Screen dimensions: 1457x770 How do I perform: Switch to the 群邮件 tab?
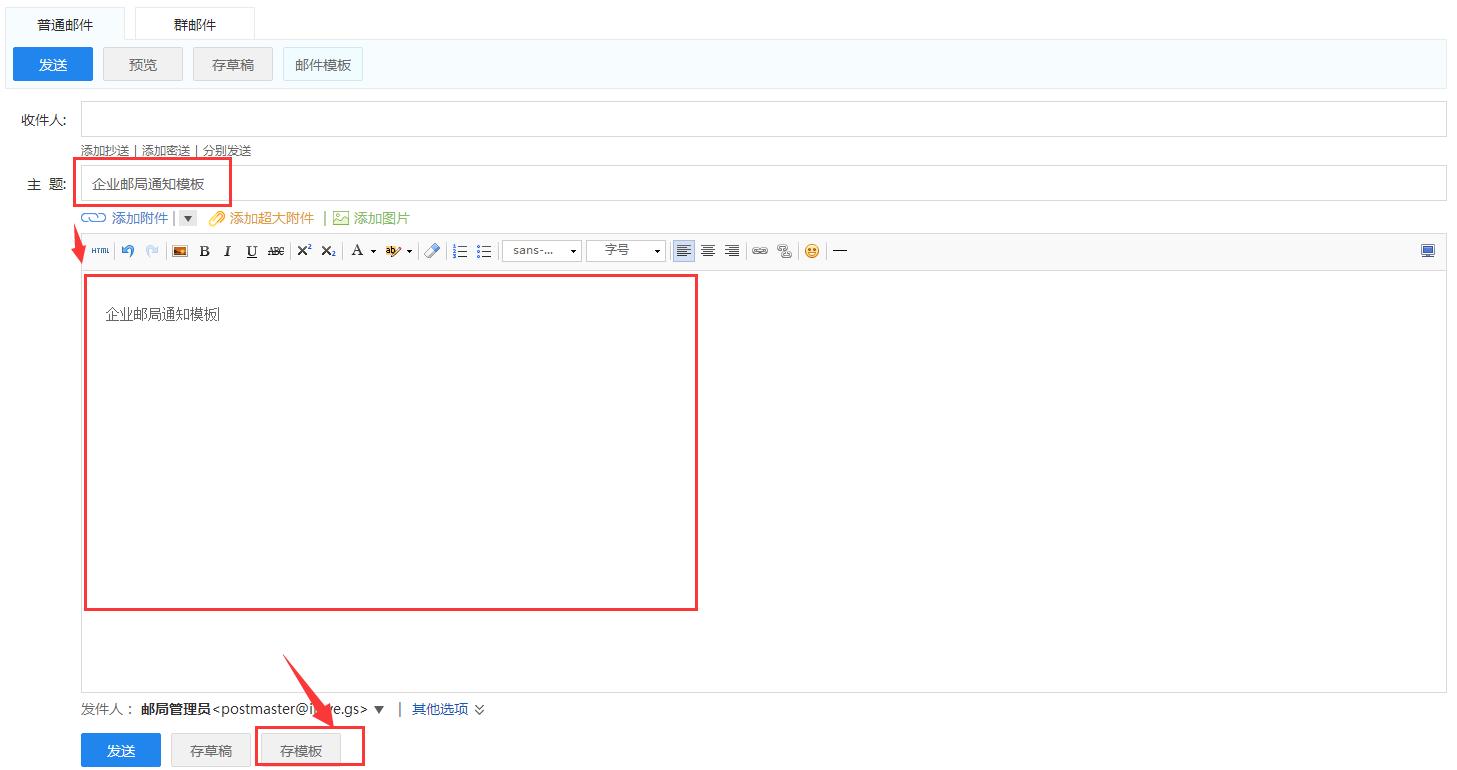click(x=195, y=24)
